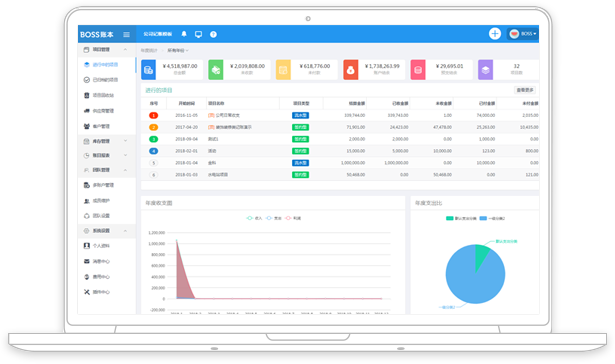Open the notification bell in header
Viewport: 615px width, 364px height.
tap(184, 34)
